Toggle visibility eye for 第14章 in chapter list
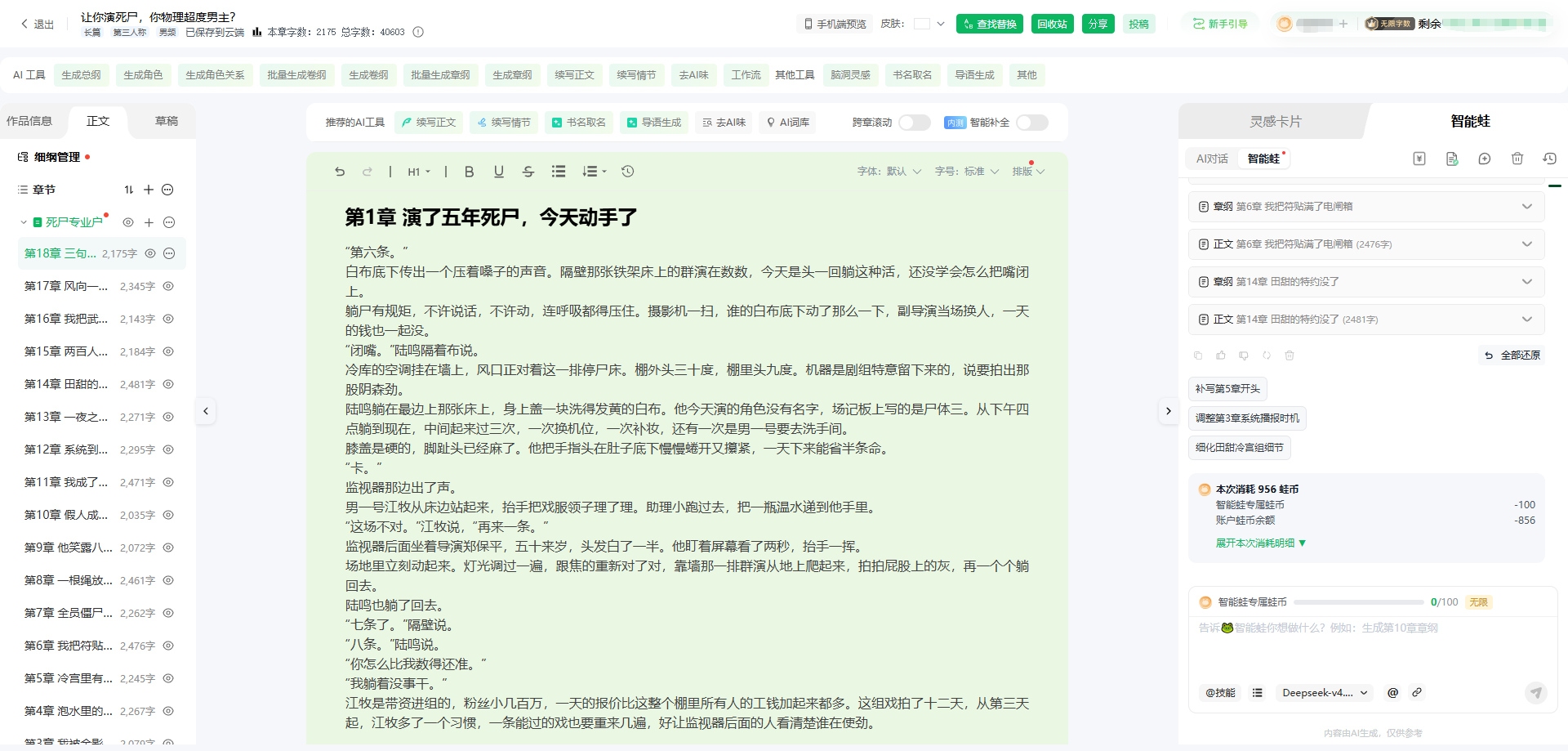Image resolution: width=1568 pixels, height=751 pixels. [168, 384]
